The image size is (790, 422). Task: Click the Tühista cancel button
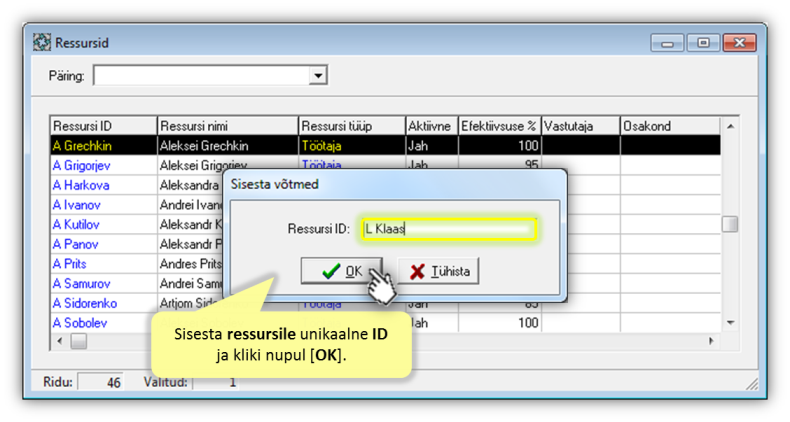[x=438, y=271]
